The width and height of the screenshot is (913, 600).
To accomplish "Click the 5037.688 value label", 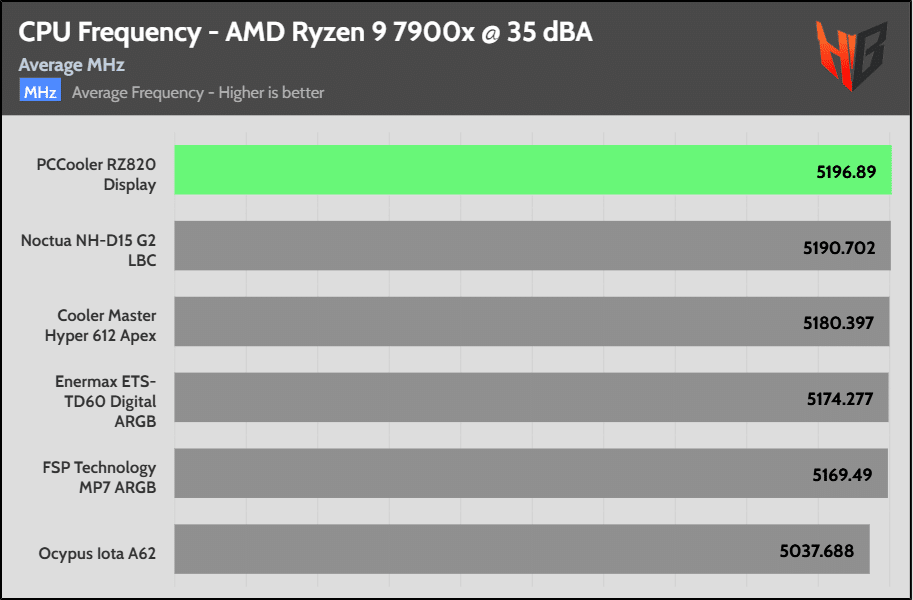I will (x=816, y=550).
